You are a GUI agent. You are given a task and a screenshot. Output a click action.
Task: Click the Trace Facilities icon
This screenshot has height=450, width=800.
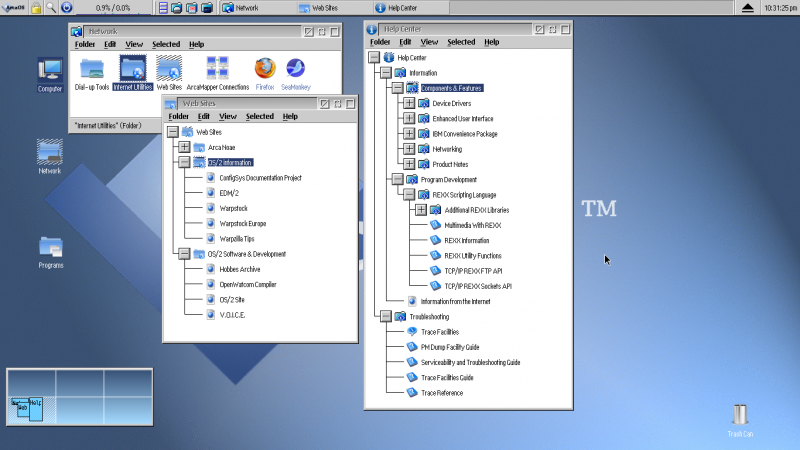point(412,332)
